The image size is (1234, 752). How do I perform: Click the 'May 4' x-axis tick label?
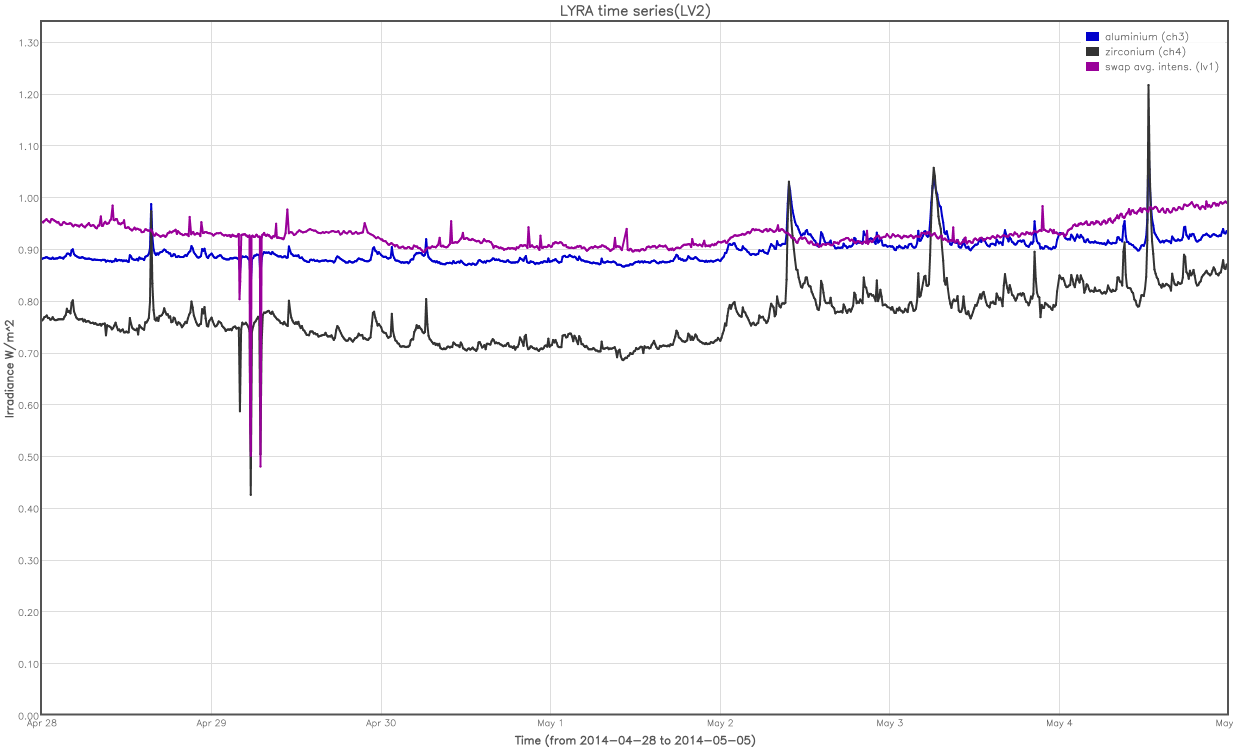1059,723
